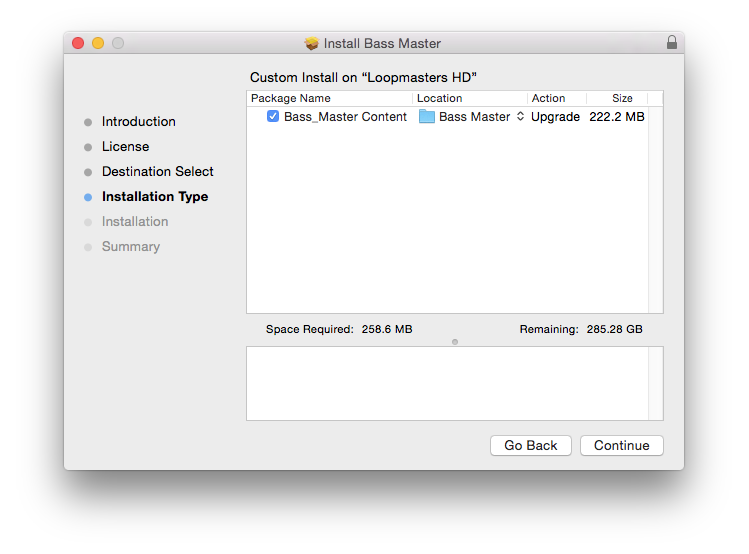Uncheck the Bass_Master Content checkbox
The width and height of the screenshot is (749, 554).
pyautogui.click(x=273, y=117)
